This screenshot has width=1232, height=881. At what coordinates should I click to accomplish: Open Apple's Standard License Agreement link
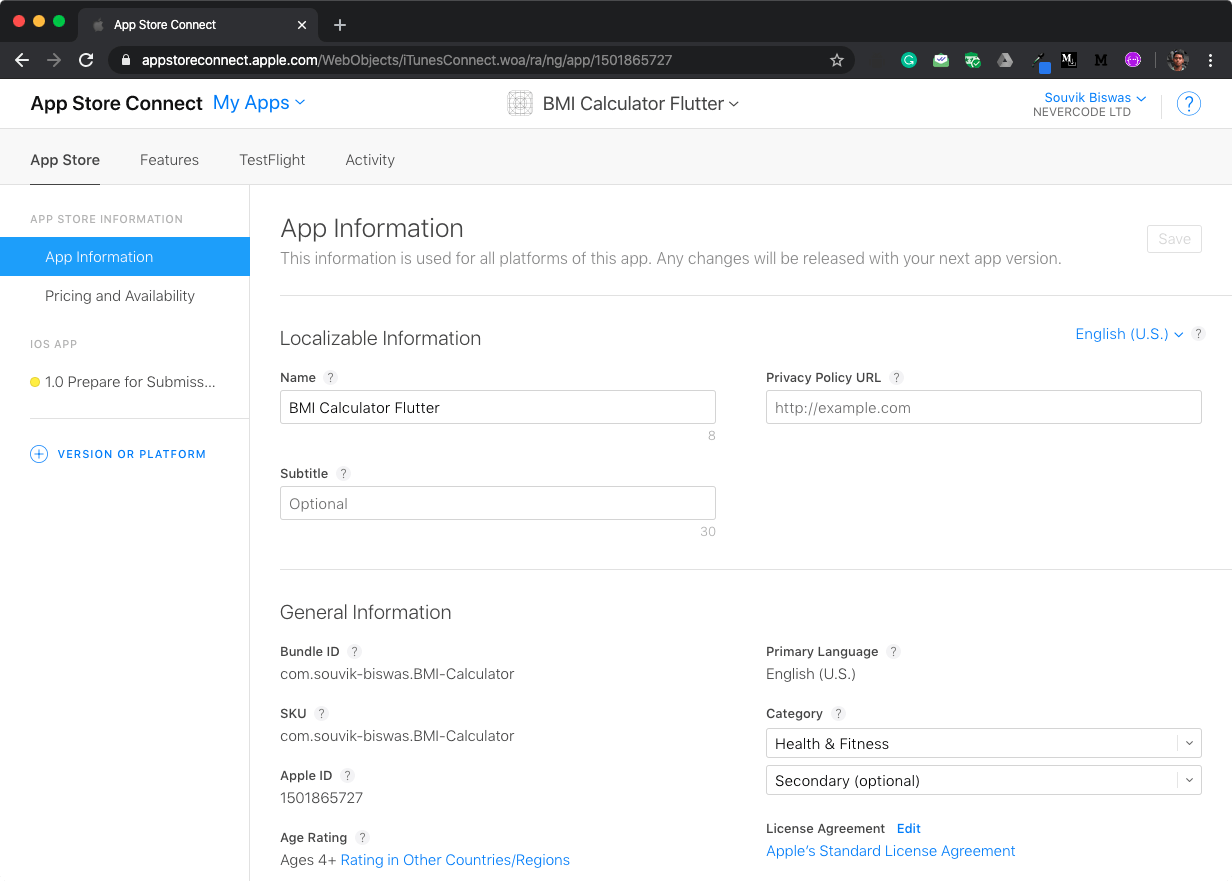[x=890, y=851]
